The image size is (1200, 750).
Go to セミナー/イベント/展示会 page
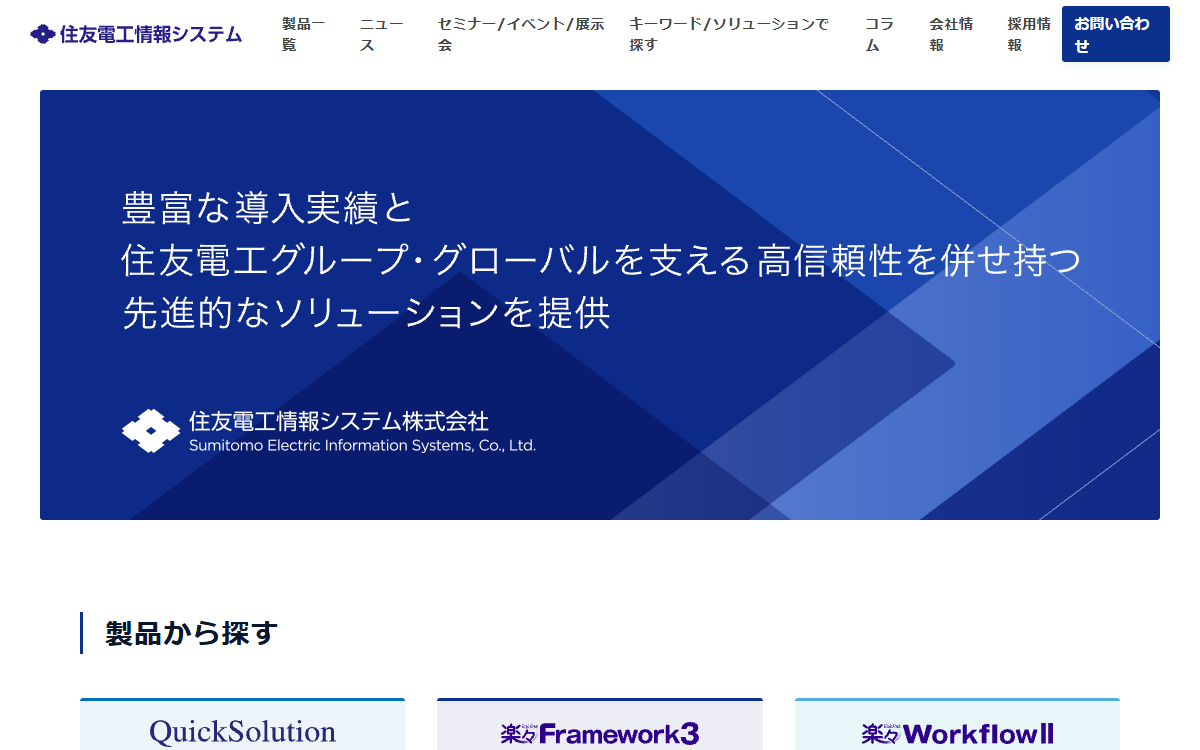coord(521,34)
